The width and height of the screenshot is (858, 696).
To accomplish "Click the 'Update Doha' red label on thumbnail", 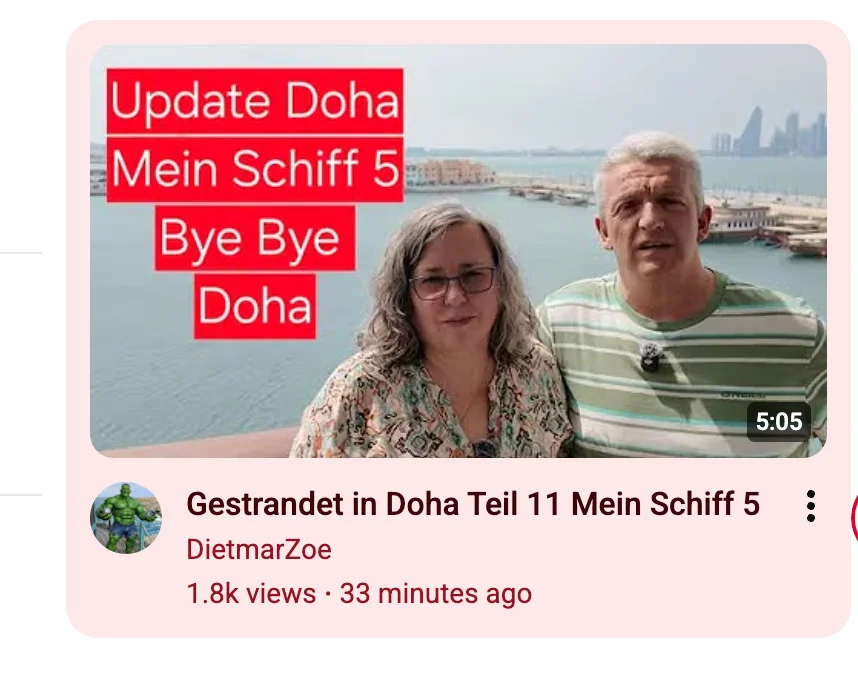I will [255, 101].
